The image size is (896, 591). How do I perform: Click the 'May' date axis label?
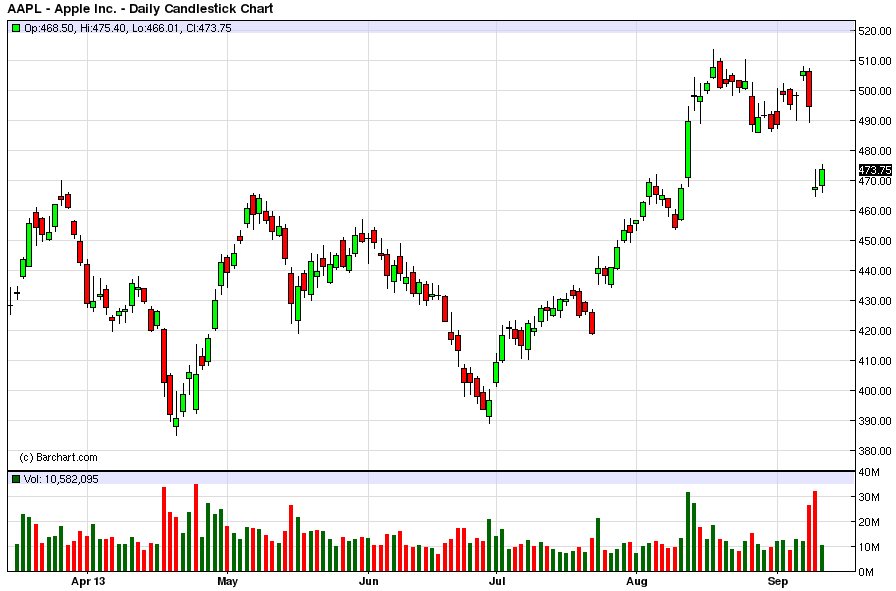pyautogui.click(x=227, y=582)
